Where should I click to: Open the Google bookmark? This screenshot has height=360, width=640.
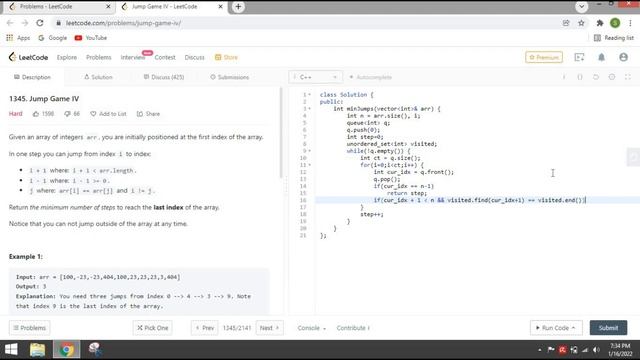coord(52,38)
